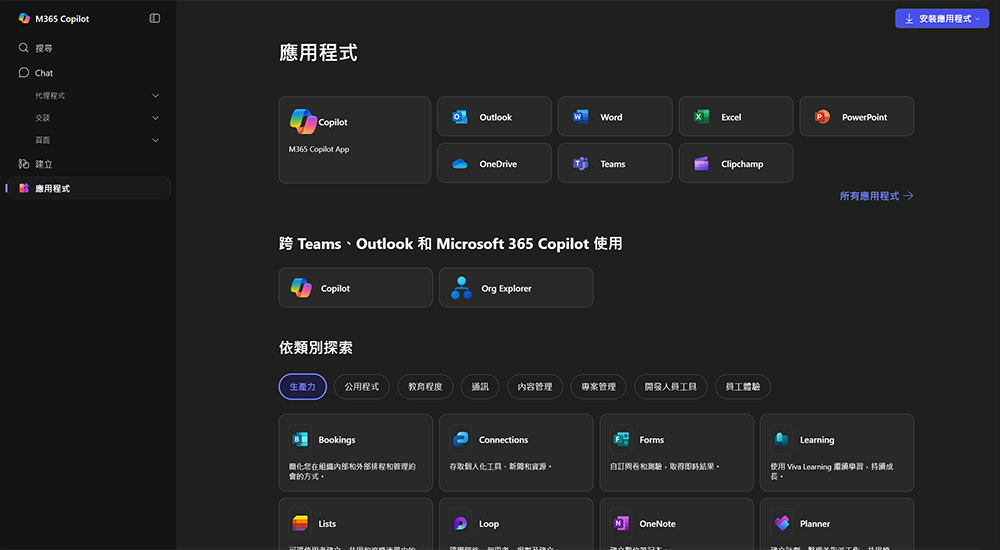The height and width of the screenshot is (550, 1000).
Task: Click the Connections description text
Action: [x=501, y=466]
